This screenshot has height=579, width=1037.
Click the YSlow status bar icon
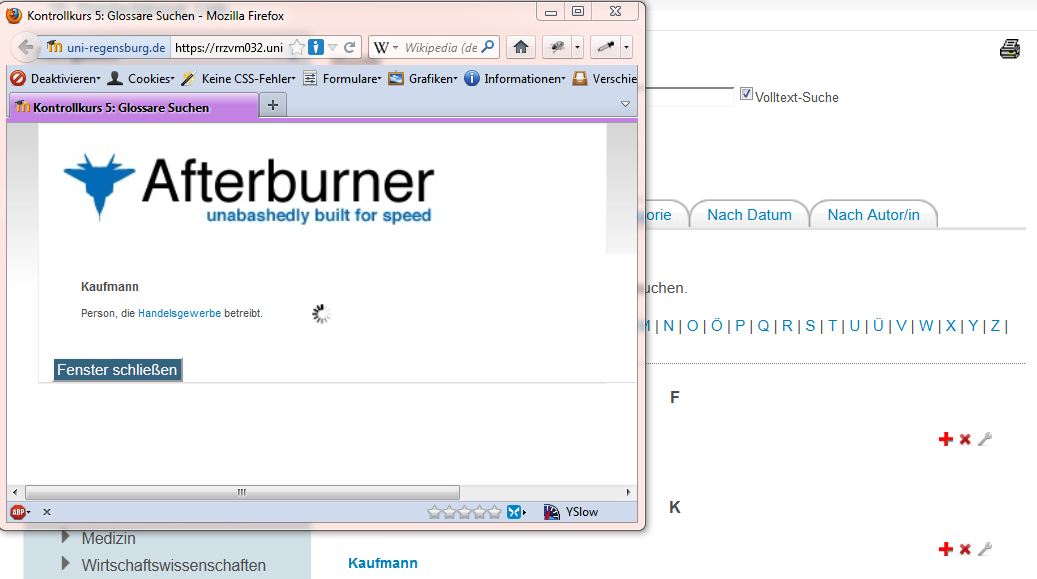571,512
